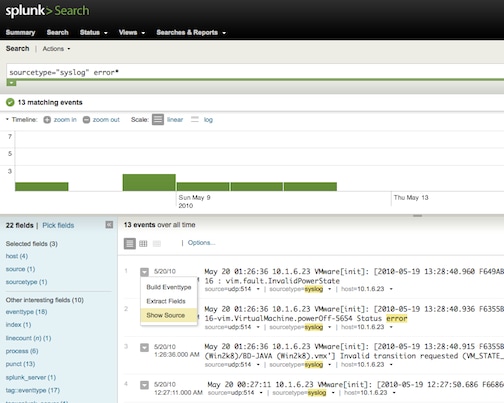Image resolution: width=504 pixels, height=403 pixels.
Task: Click the zoom in link
Action: tap(65, 120)
